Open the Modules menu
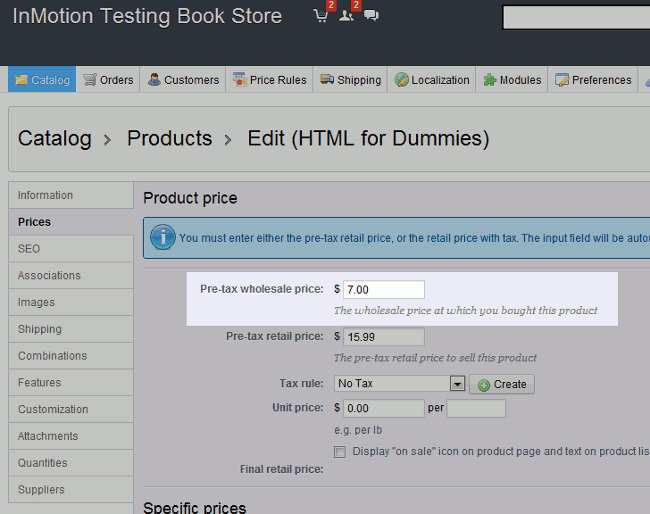 pos(512,80)
